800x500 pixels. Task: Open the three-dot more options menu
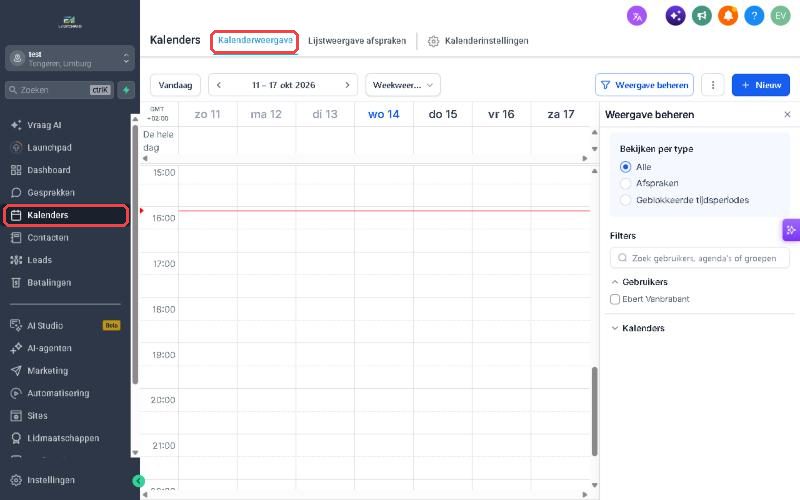713,85
